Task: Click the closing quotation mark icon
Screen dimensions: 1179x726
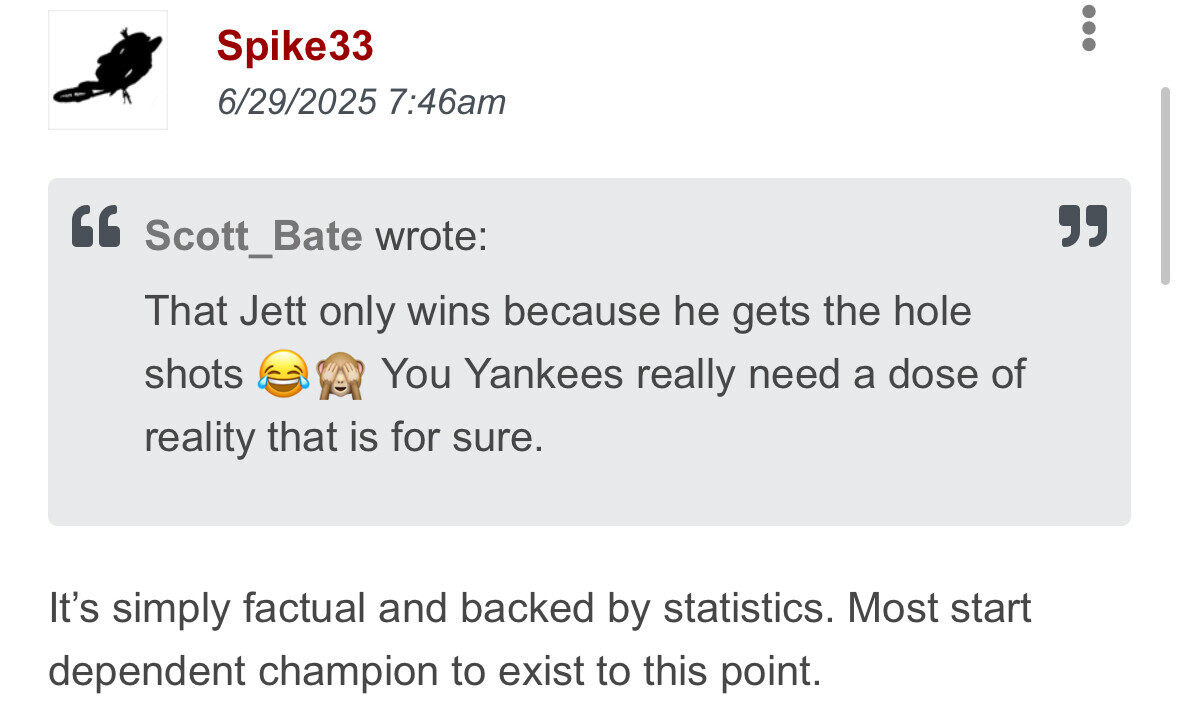Action: (x=1083, y=227)
